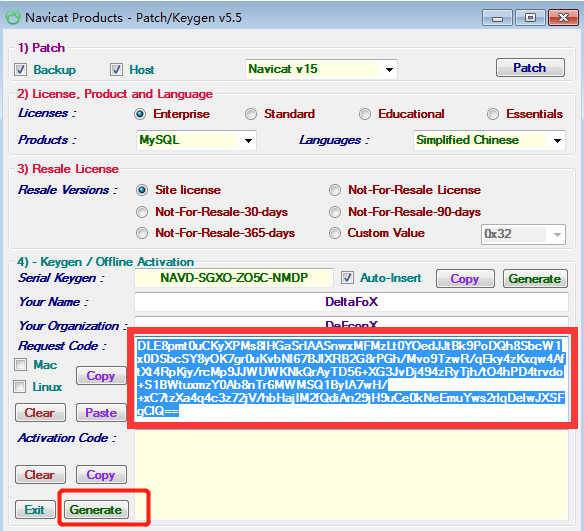Image resolution: width=584 pixels, height=531 pixels.
Task: Click Paste button for request code
Action: [101, 413]
